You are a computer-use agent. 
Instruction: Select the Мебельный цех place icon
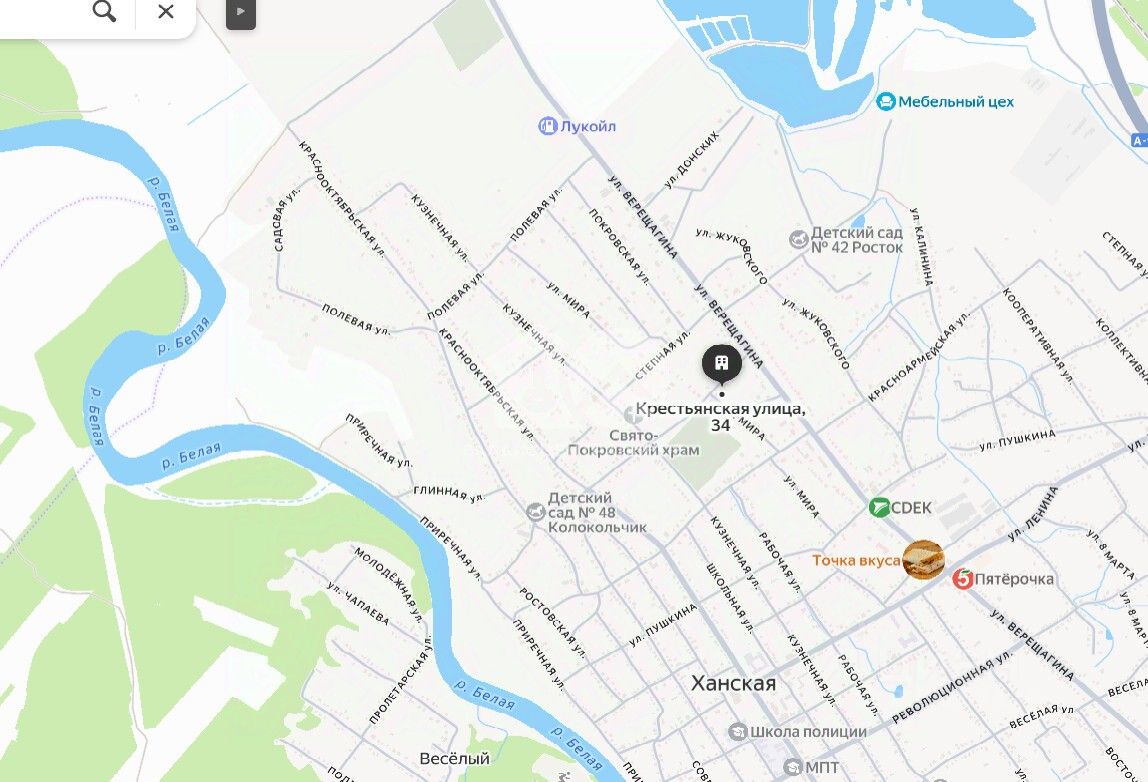[x=886, y=101]
